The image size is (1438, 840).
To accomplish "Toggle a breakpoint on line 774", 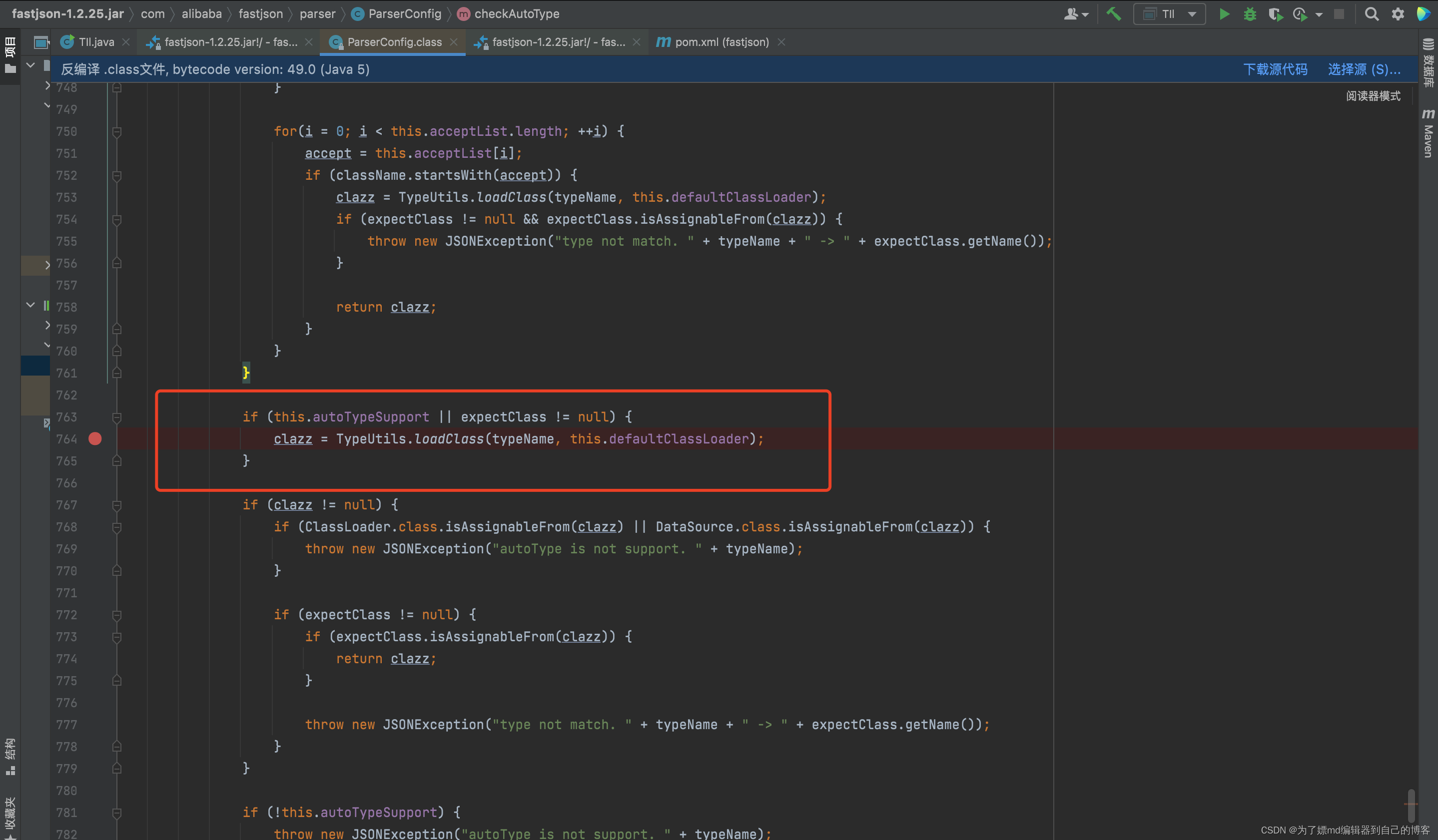I will [x=95, y=659].
